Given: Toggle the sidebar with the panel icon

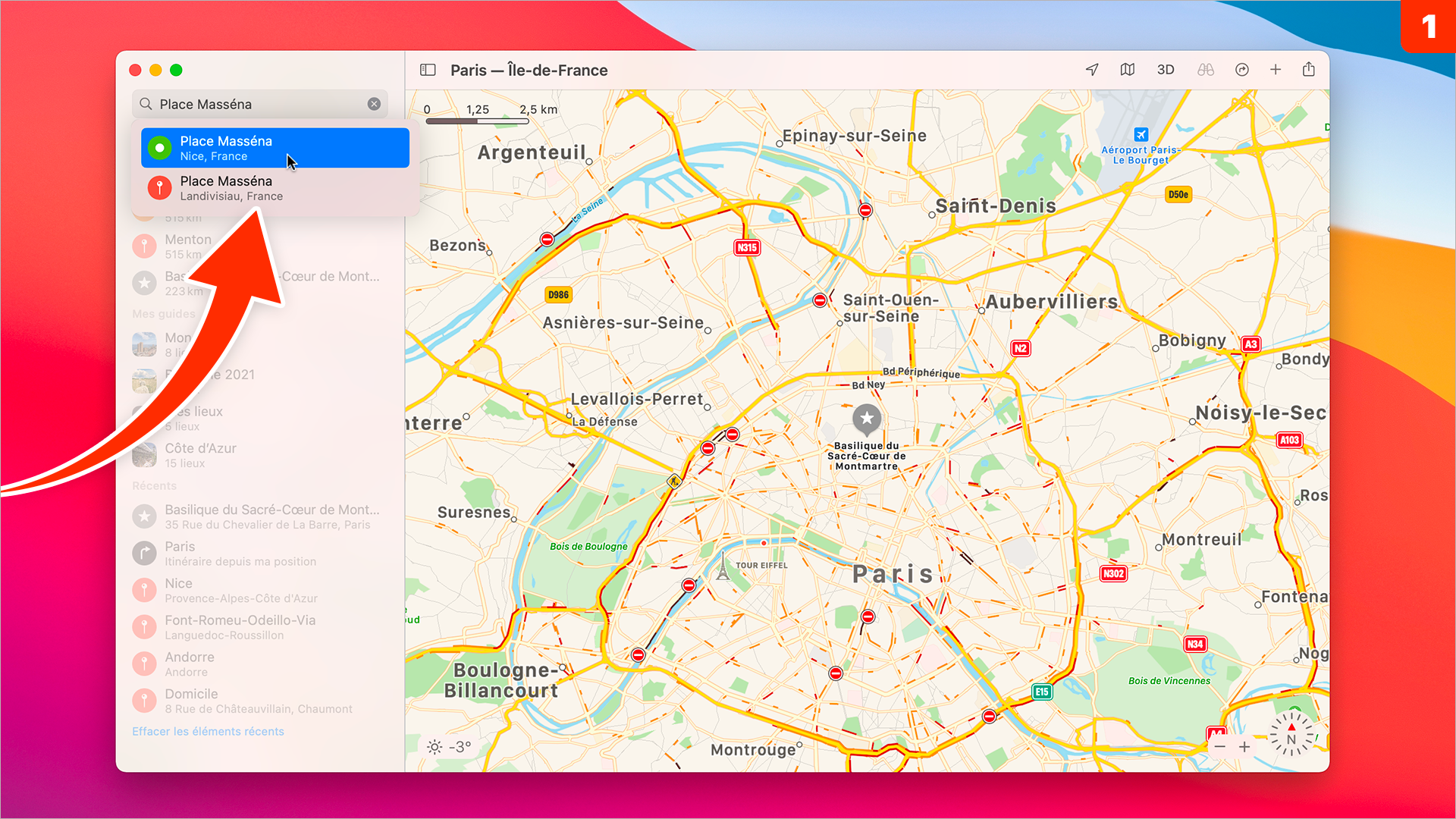Looking at the screenshot, I should click(428, 70).
